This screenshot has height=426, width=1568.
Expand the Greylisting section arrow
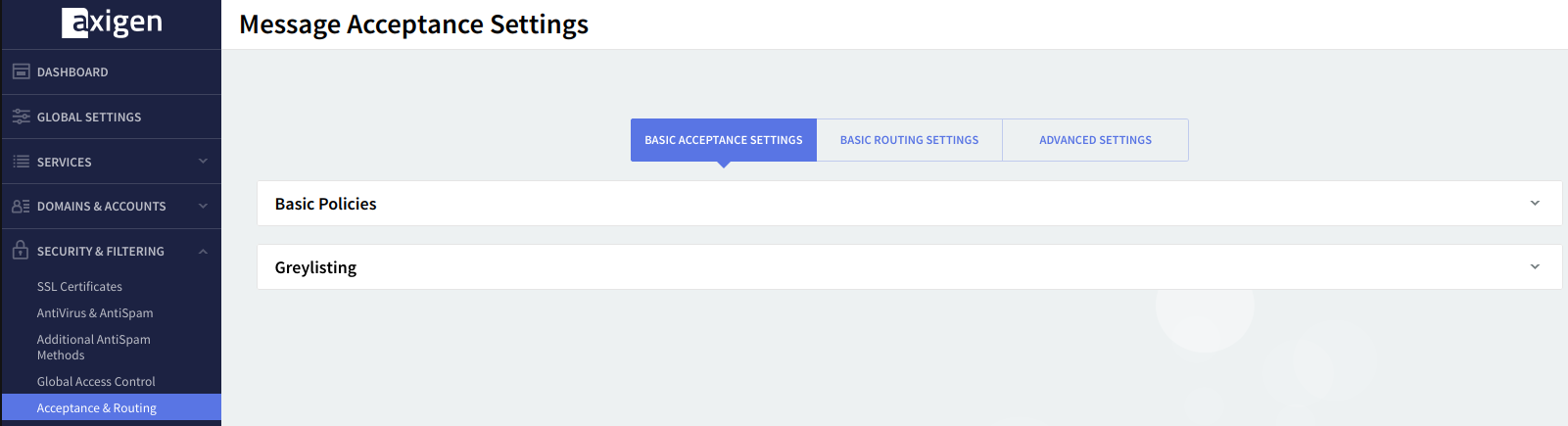pyautogui.click(x=1535, y=267)
